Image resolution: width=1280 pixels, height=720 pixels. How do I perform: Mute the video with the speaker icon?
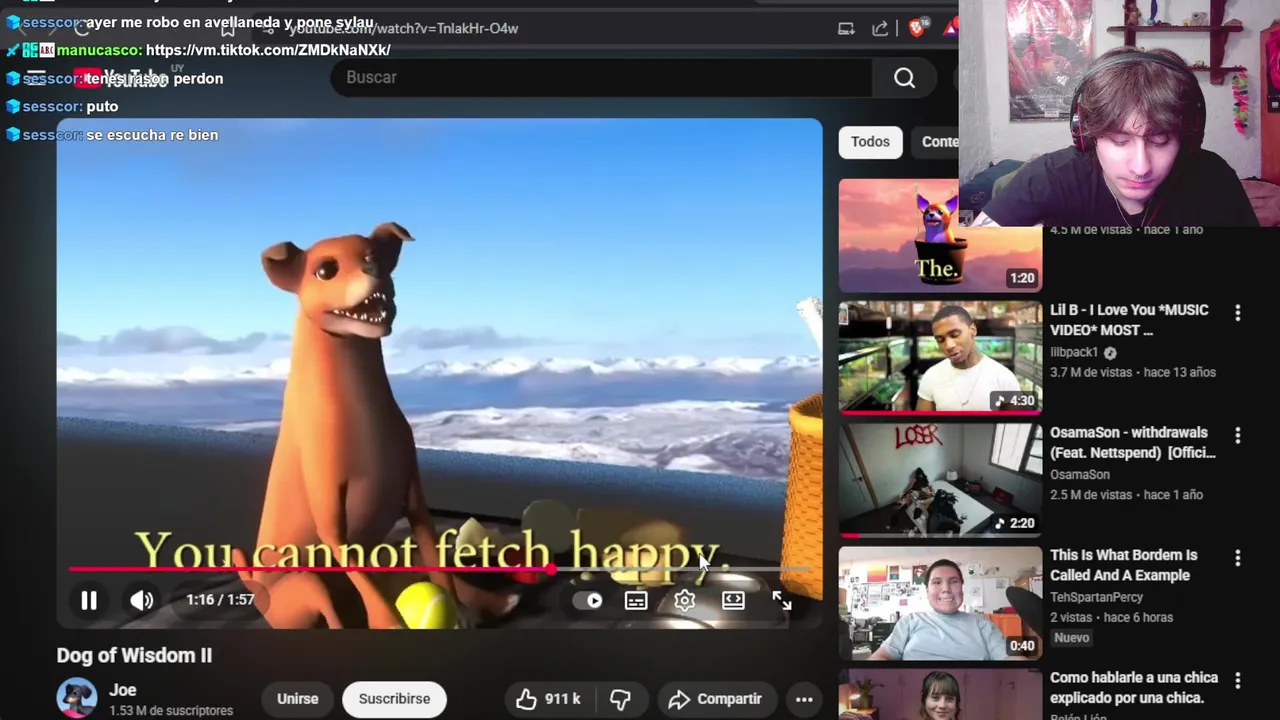(141, 600)
